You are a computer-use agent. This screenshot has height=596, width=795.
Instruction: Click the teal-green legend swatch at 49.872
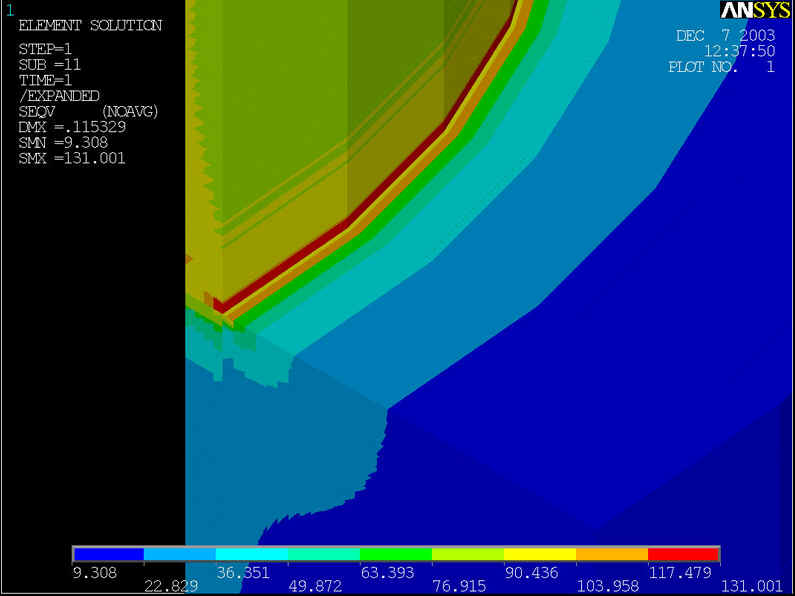click(324, 554)
